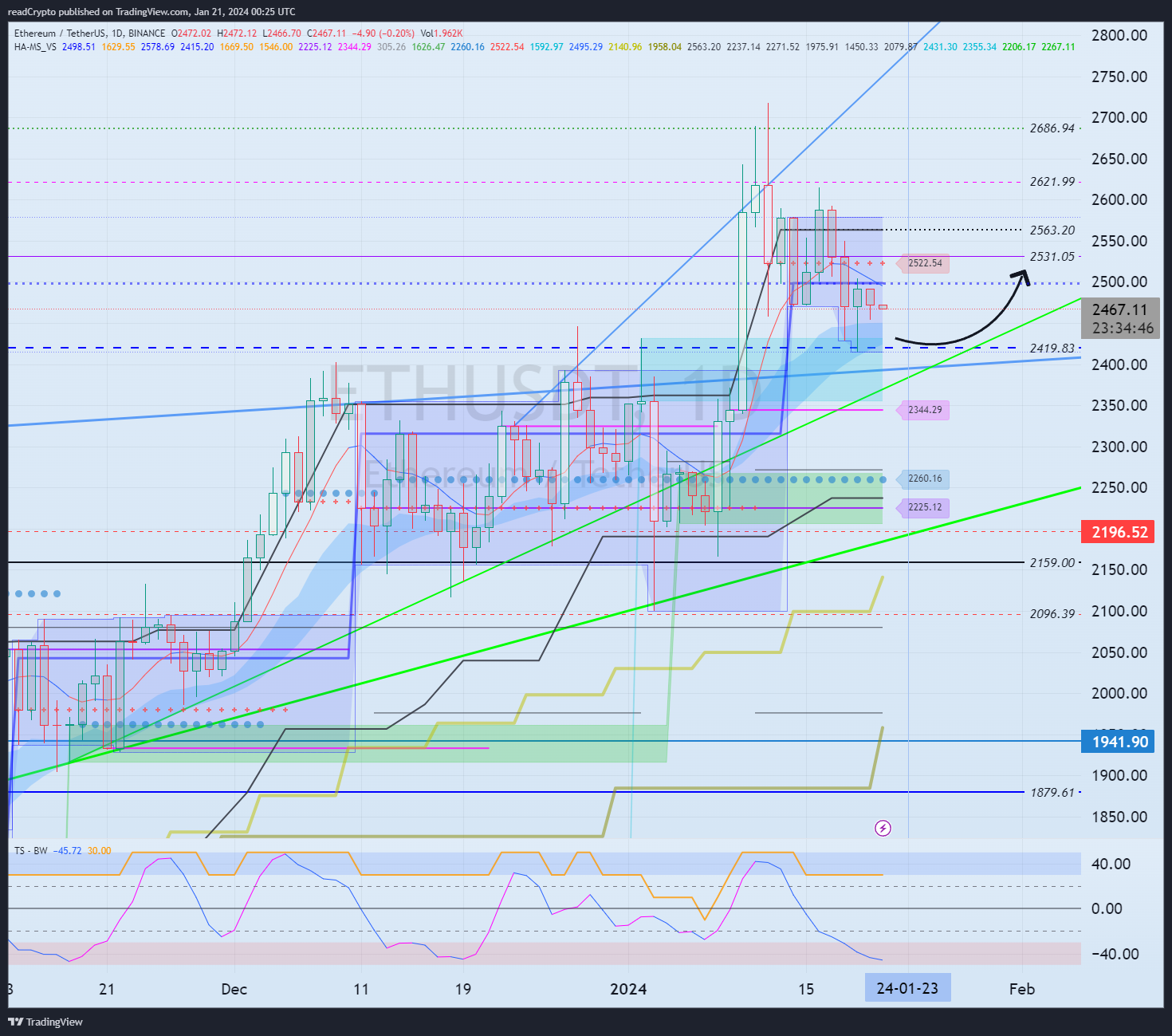Image resolution: width=1172 pixels, height=1036 pixels.
Task: Click the blue 1941.90 price axis label
Action: [x=1119, y=742]
